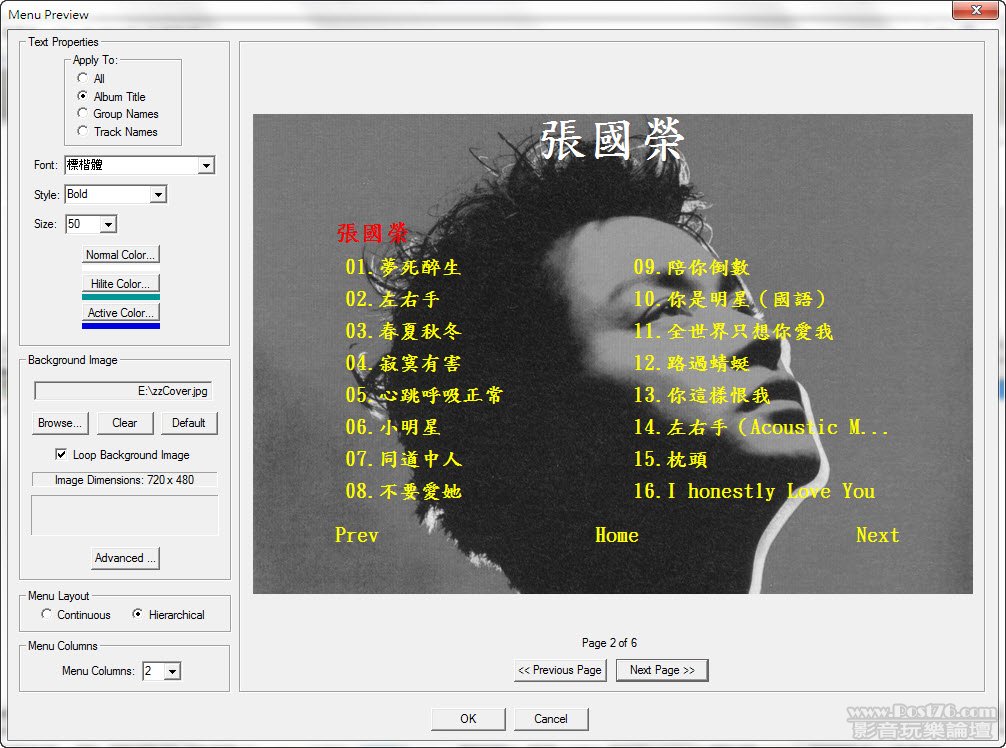This screenshot has height=748, width=1006.
Task: Clear the background image
Action: coord(124,423)
